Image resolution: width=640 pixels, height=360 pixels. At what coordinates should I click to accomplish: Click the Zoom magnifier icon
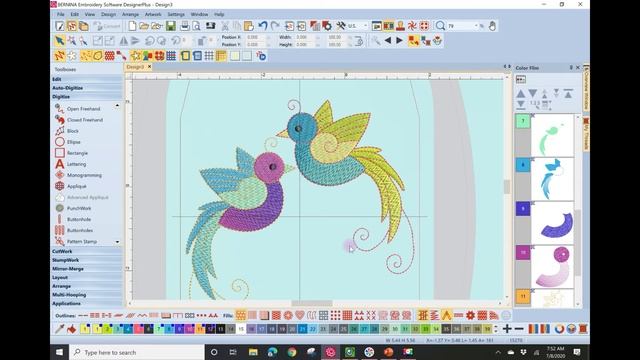pyautogui.click(x=440, y=26)
